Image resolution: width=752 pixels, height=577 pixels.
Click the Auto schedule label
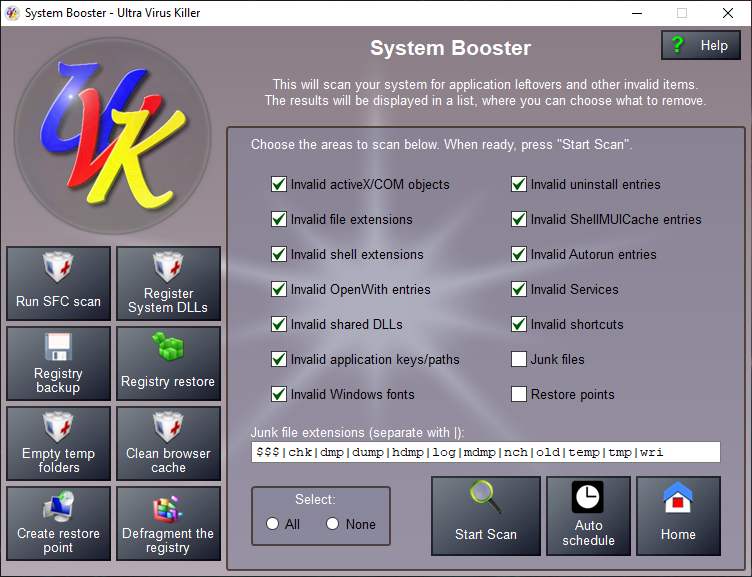tap(588, 533)
